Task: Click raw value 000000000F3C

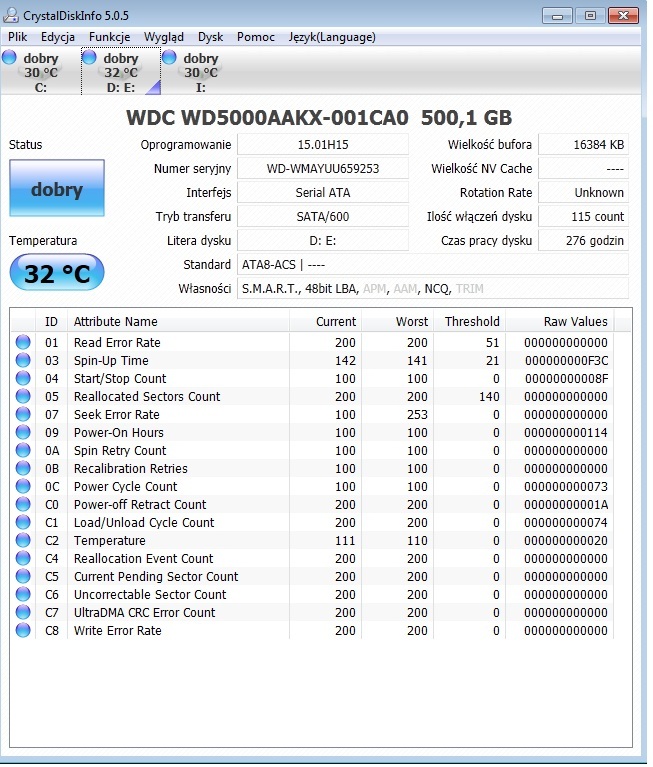Action: coord(566,361)
